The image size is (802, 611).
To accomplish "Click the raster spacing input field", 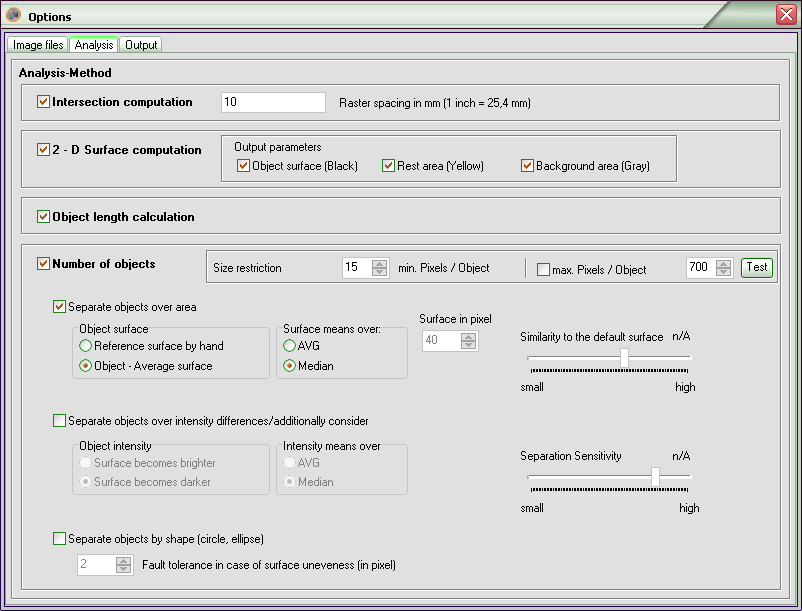I will coord(273,102).
